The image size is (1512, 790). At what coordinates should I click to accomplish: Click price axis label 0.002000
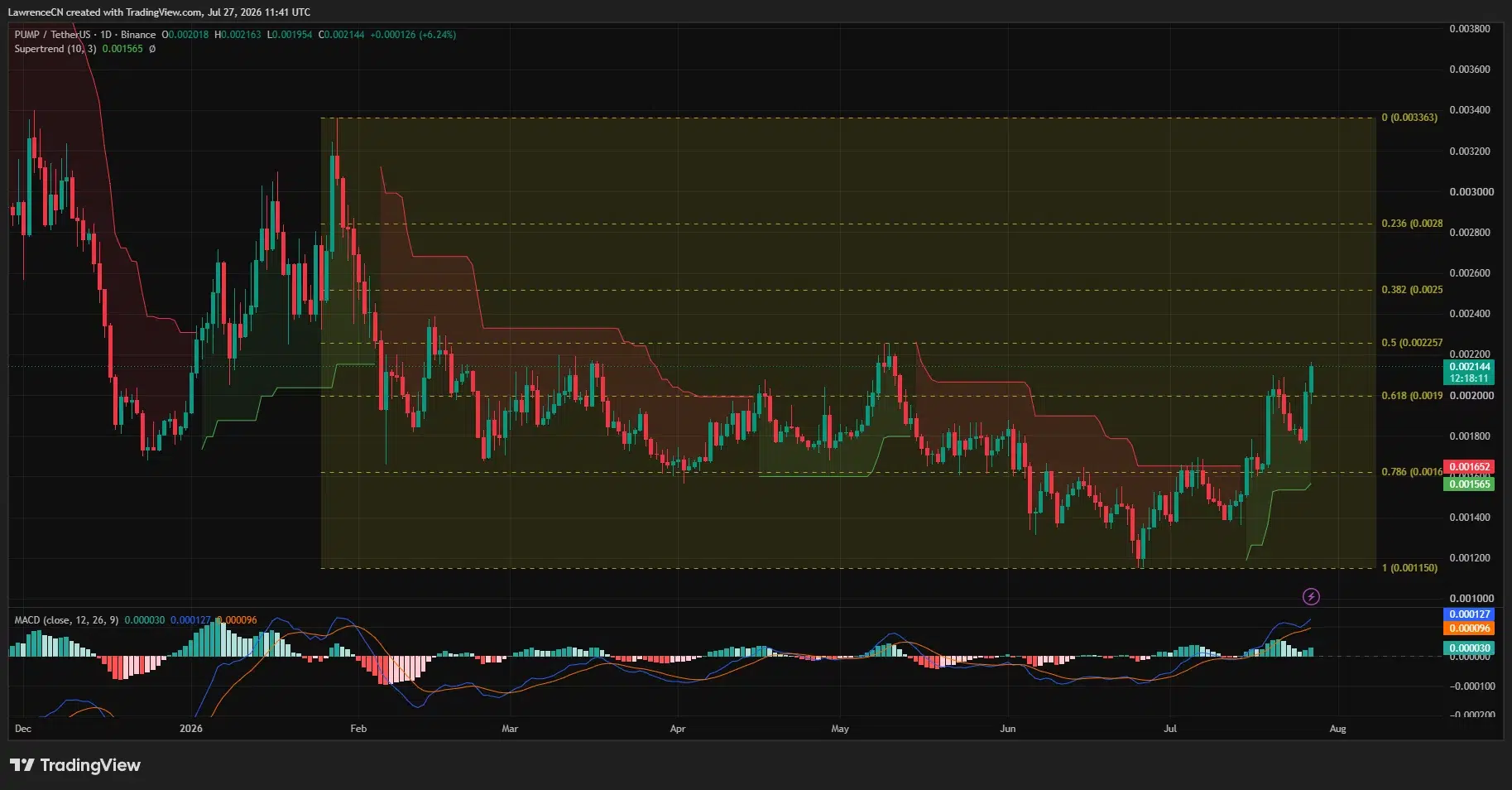pos(1470,396)
